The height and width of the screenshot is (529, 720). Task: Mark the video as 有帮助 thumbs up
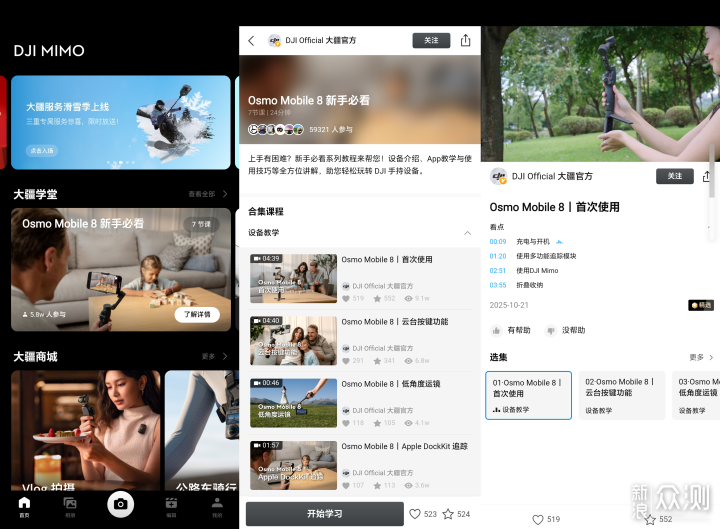pyautogui.click(x=511, y=330)
